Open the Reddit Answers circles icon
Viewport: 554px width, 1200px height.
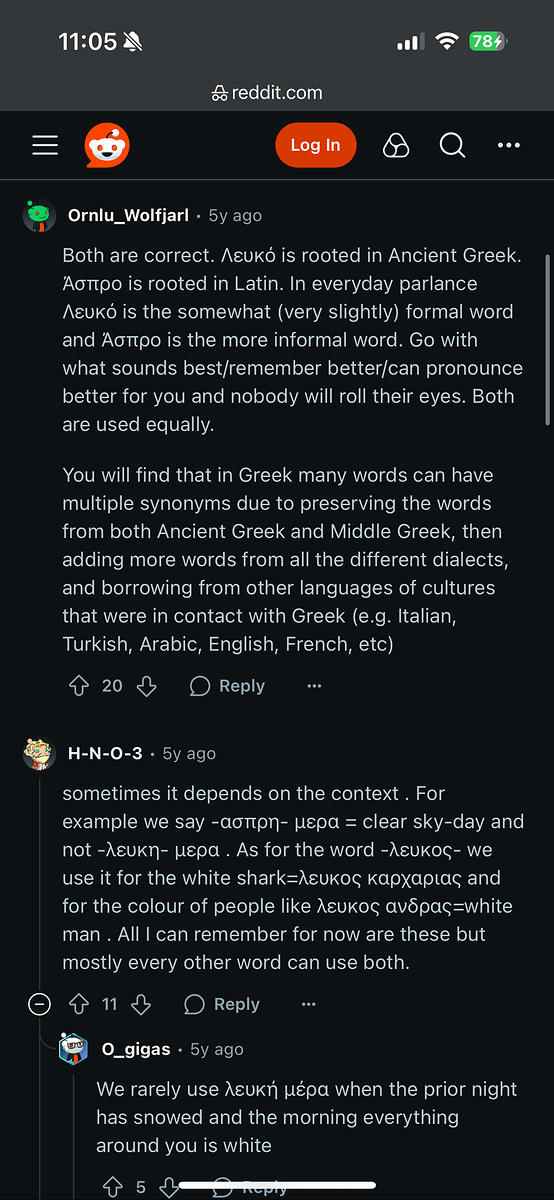point(396,146)
